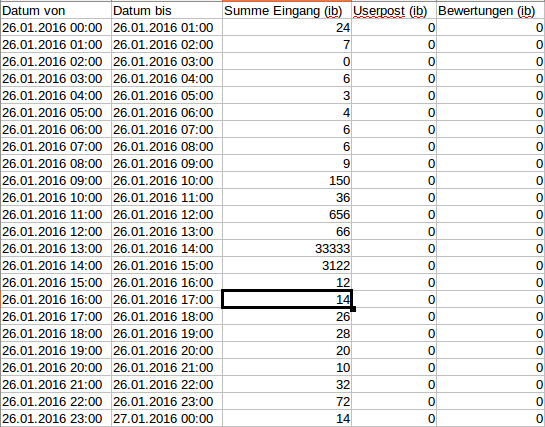
Task: Click the cell containing value 33333
Action: click(287, 249)
